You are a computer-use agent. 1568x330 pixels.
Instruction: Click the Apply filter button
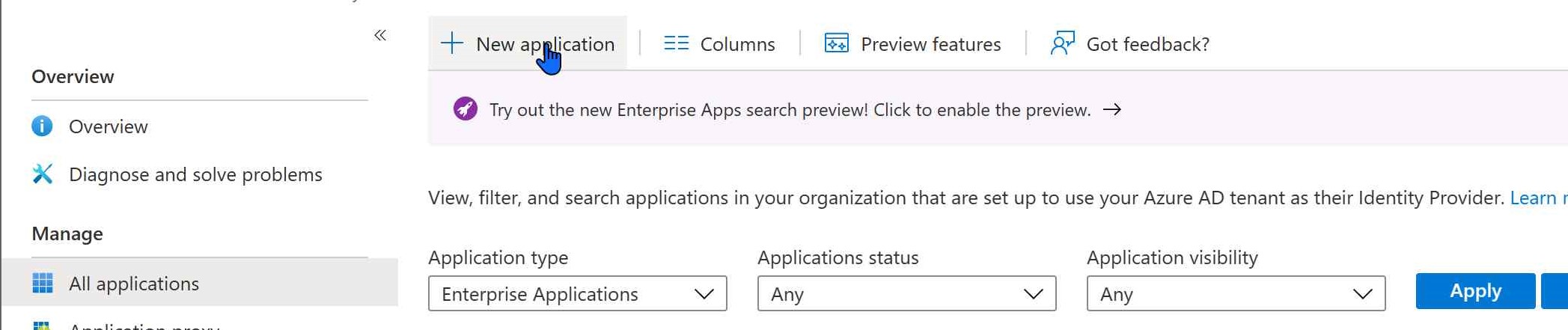[x=1475, y=290]
